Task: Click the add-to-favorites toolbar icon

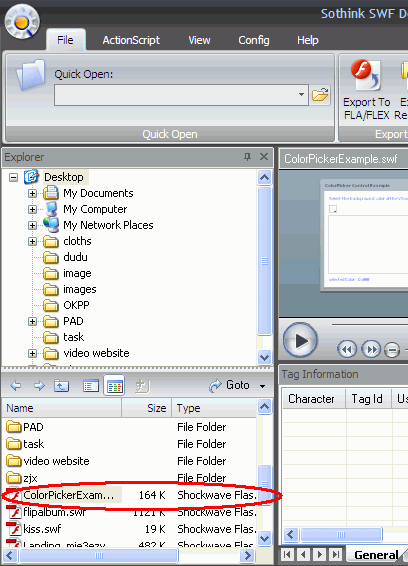Action: point(142,386)
